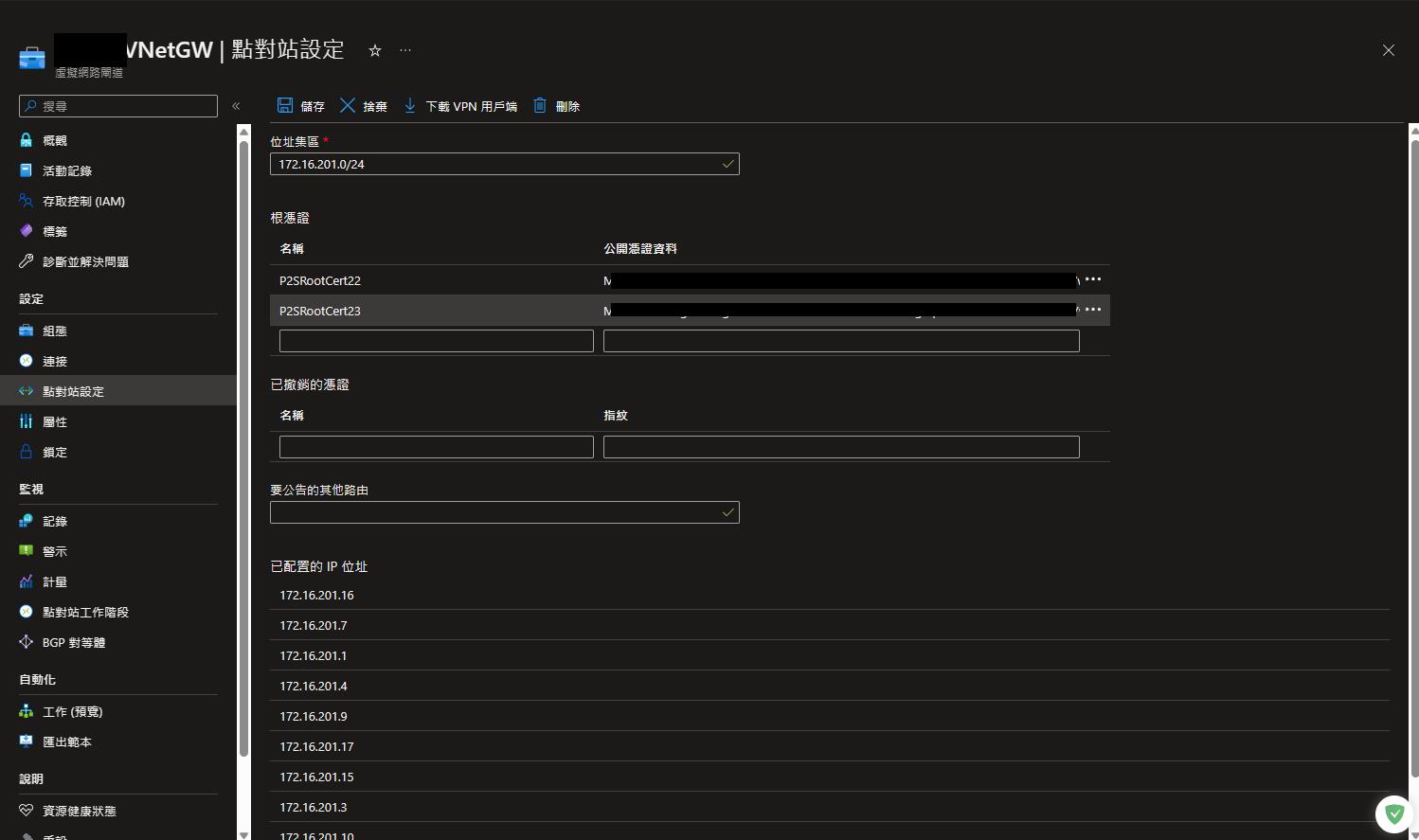Open BGP 對等體 page

click(x=74, y=642)
